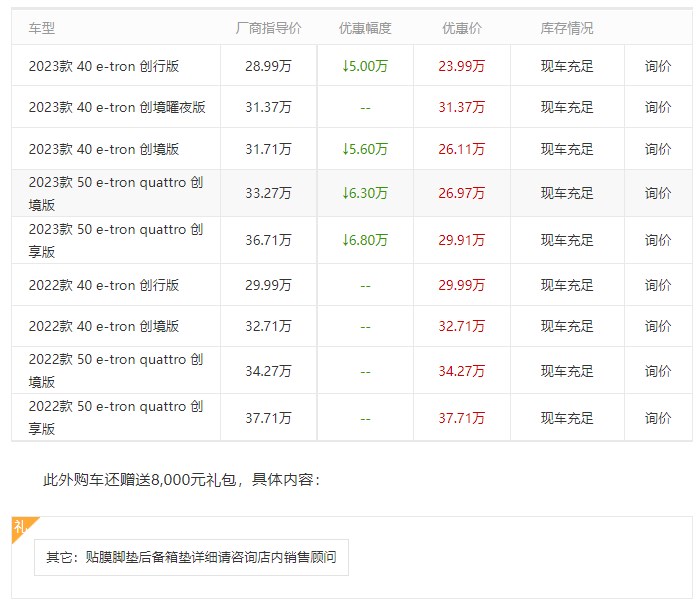Open model 2022款 50 e-tron quattro 创享版

coord(116,417)
